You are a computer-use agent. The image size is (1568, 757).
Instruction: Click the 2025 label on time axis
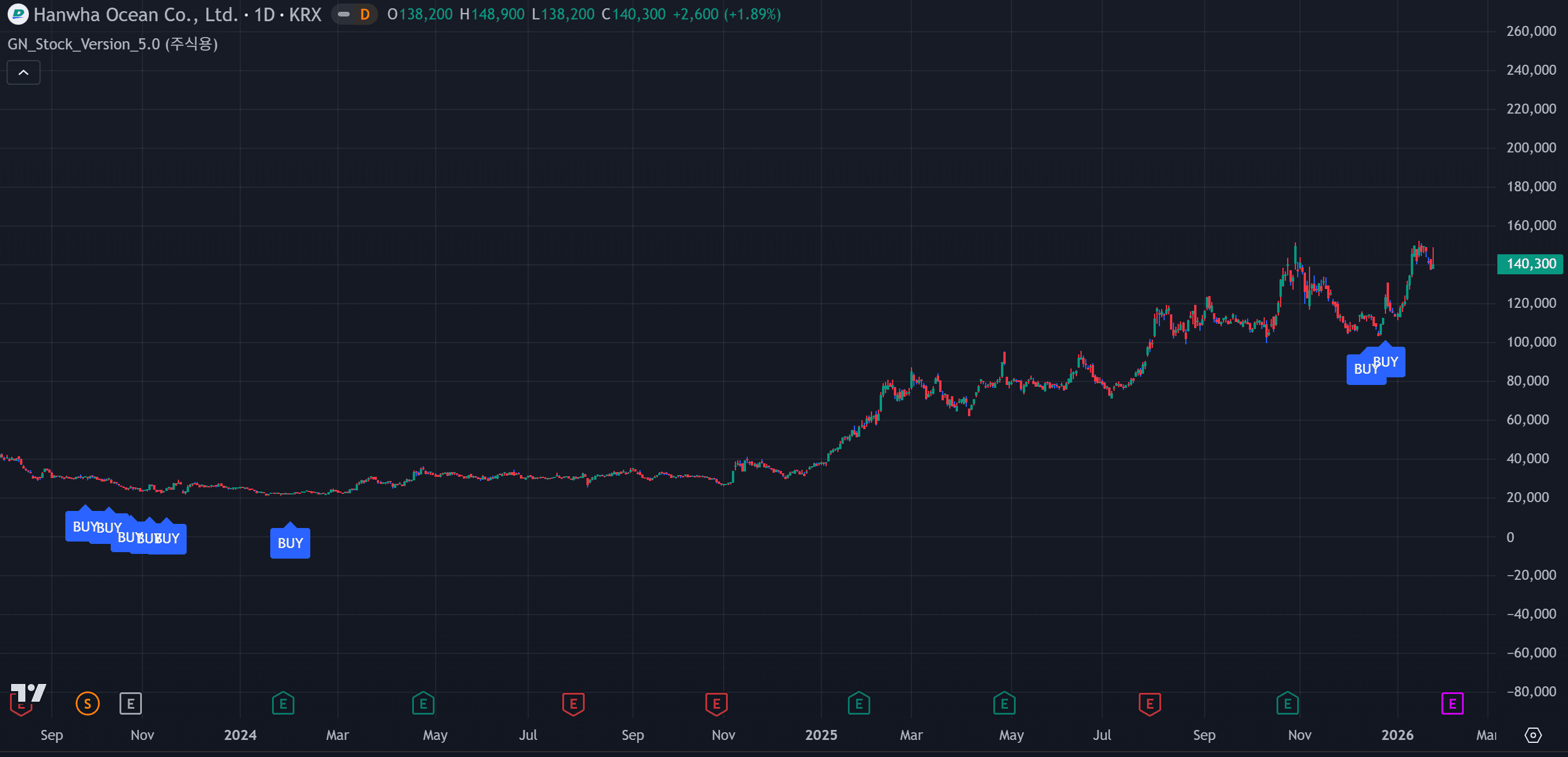(821, 735)
